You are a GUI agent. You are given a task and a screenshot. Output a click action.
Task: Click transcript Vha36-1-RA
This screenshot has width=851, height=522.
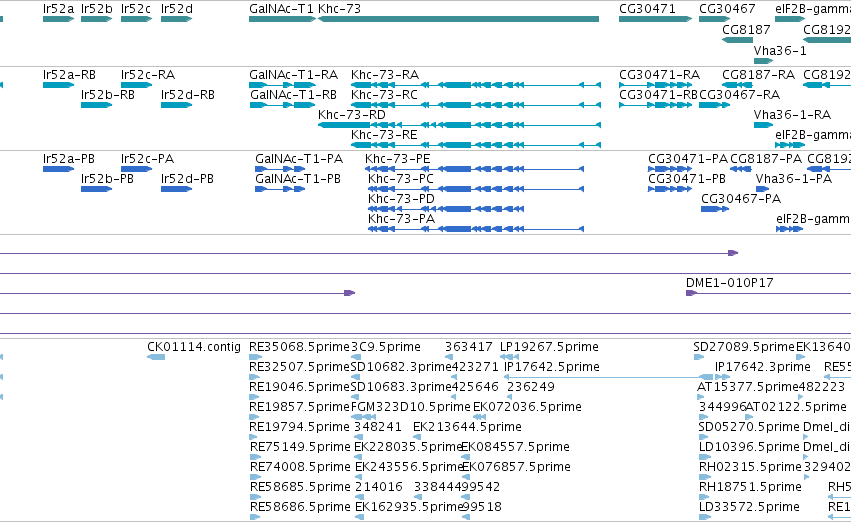(x=792, y=114)
